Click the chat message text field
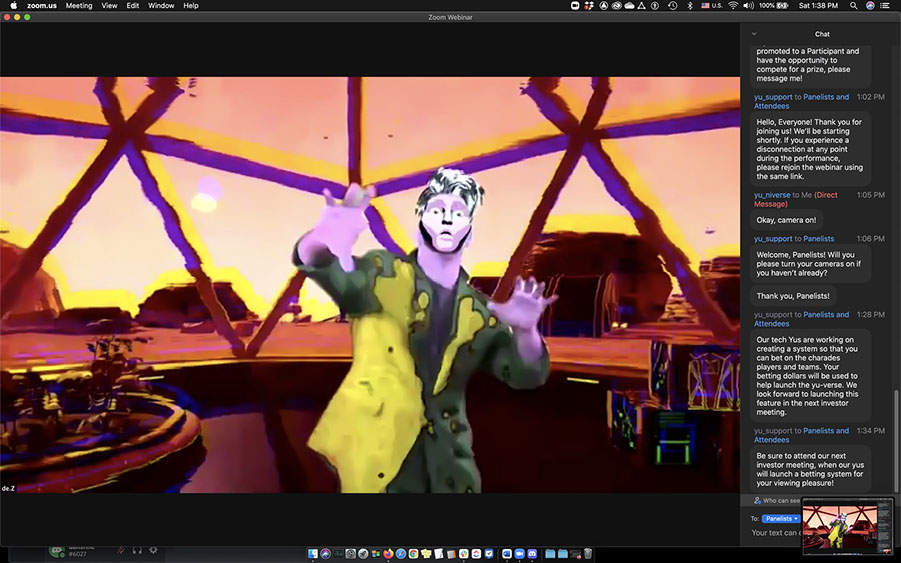The image size is (901, 563). click(x=776, y=533)
